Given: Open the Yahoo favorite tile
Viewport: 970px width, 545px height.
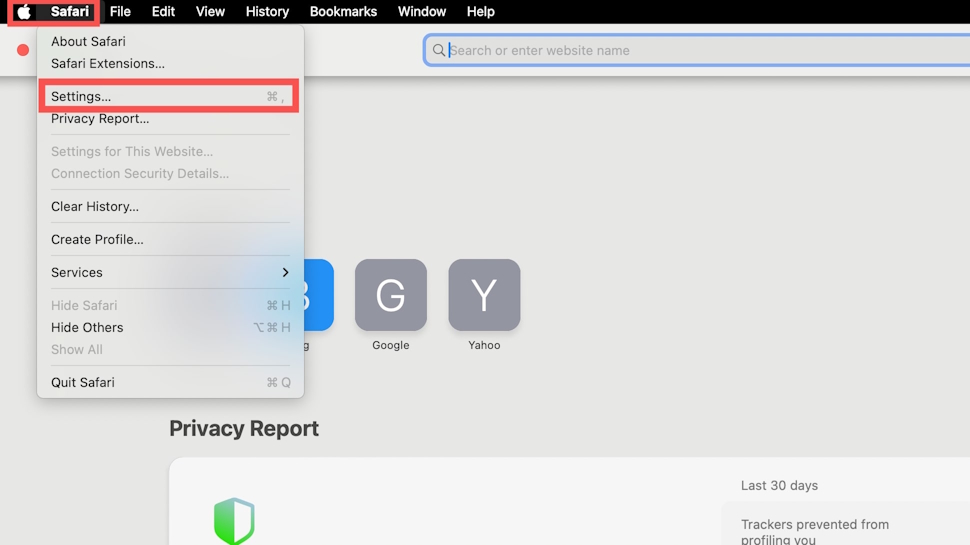Looking at the screenshot, I should [x=484, y=295].
